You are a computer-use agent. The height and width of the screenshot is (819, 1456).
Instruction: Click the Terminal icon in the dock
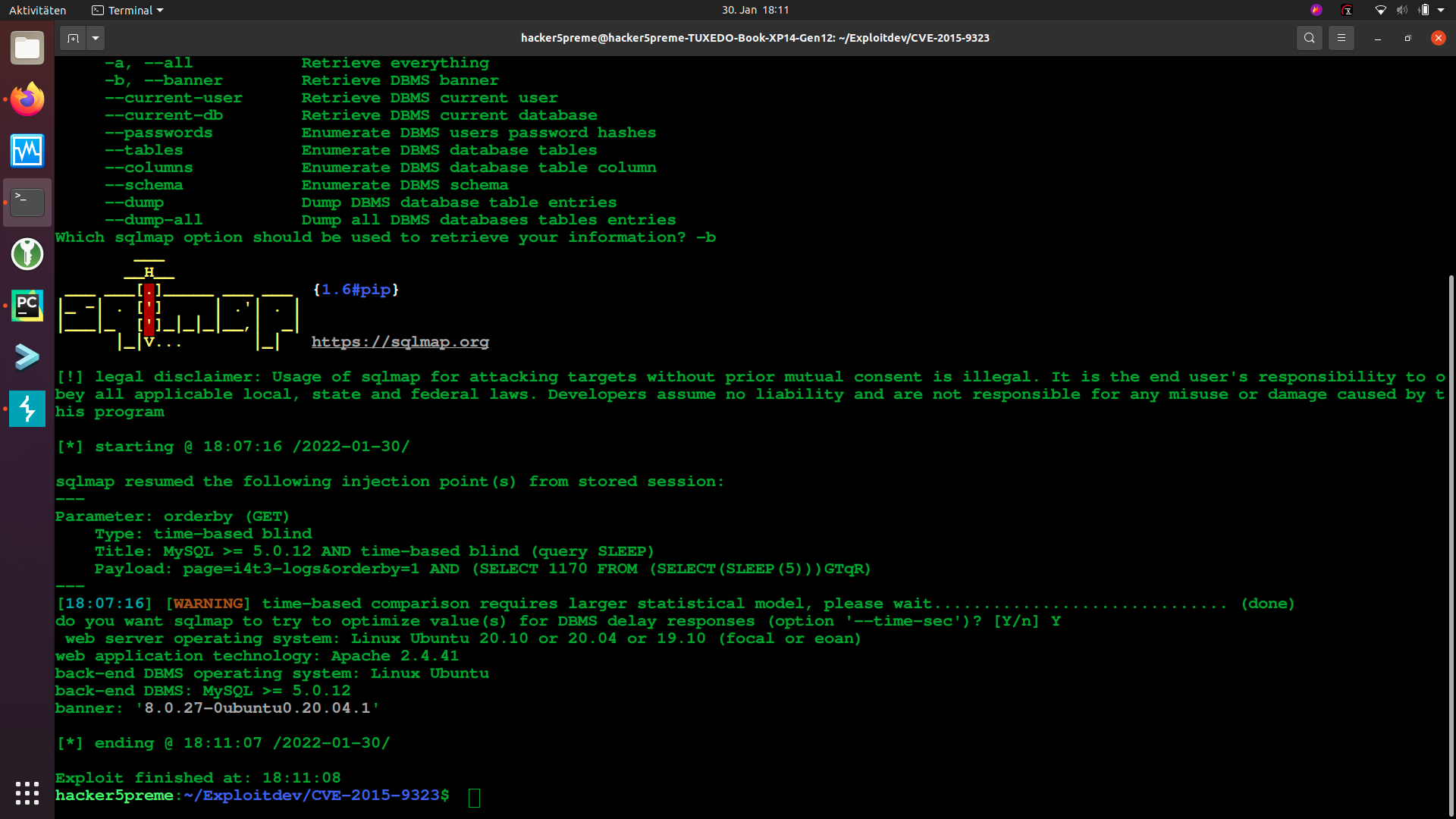27,202
